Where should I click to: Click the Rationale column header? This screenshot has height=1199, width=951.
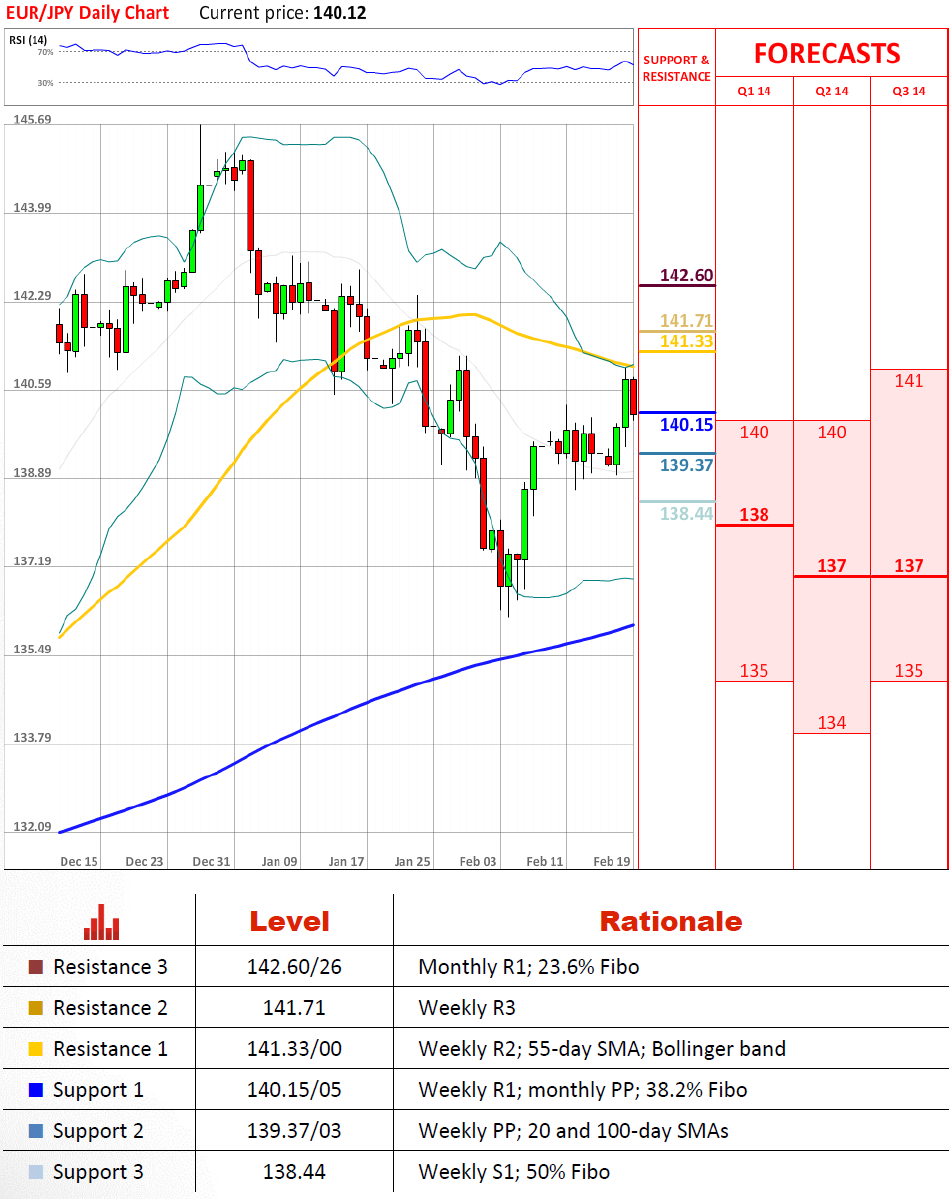point(670,921)
